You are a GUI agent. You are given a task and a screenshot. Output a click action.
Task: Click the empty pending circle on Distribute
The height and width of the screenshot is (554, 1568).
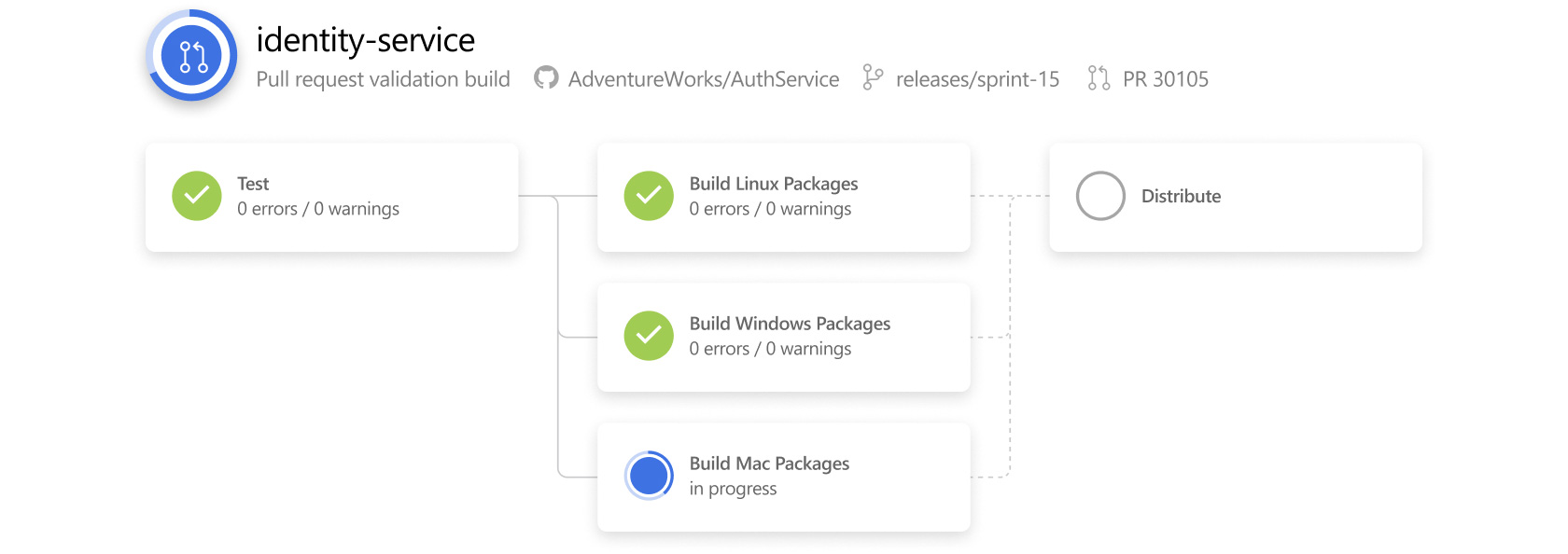[x=1100, y=196]
